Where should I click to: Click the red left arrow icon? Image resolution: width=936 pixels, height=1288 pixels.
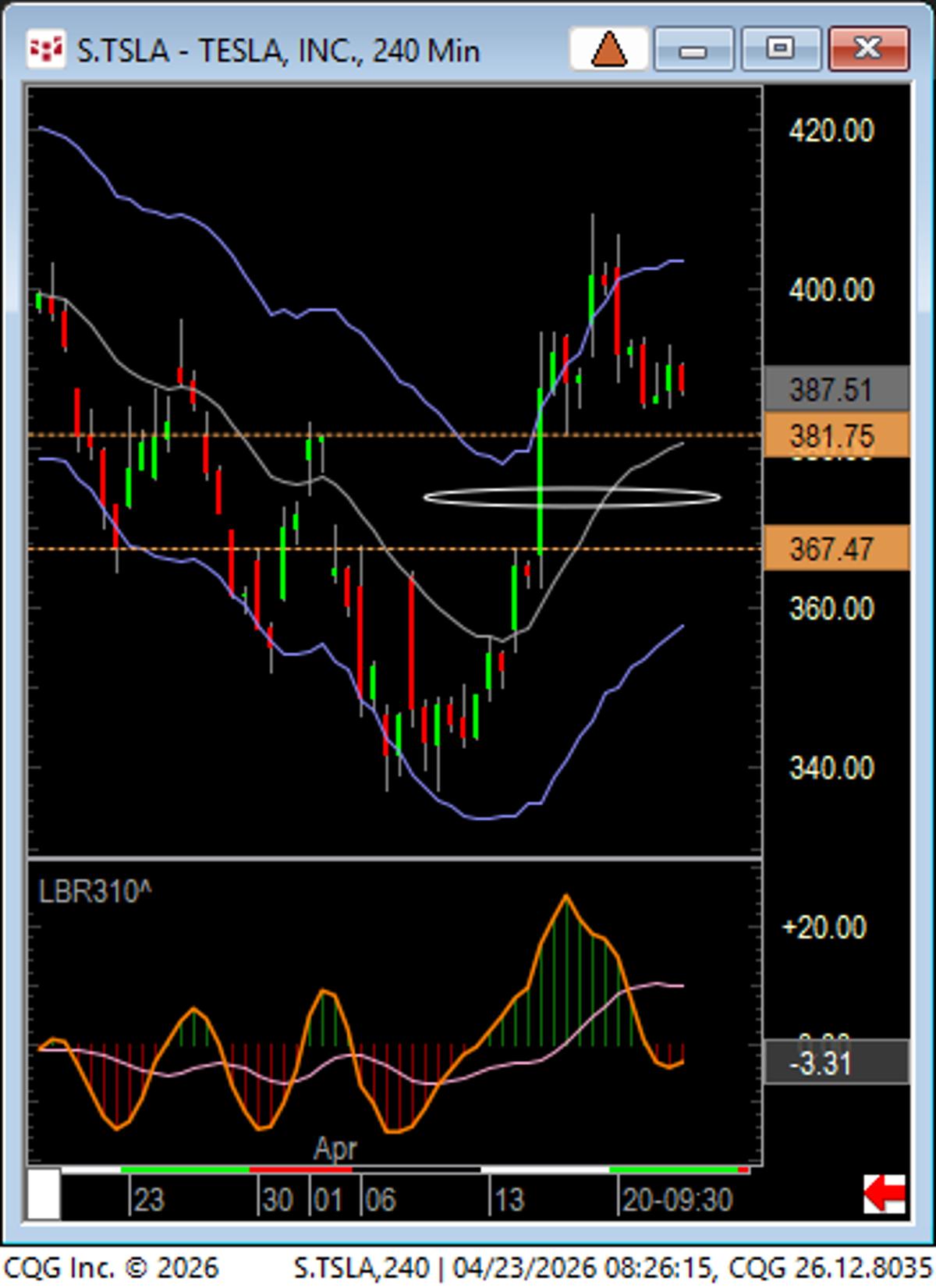pos(885,1194)
